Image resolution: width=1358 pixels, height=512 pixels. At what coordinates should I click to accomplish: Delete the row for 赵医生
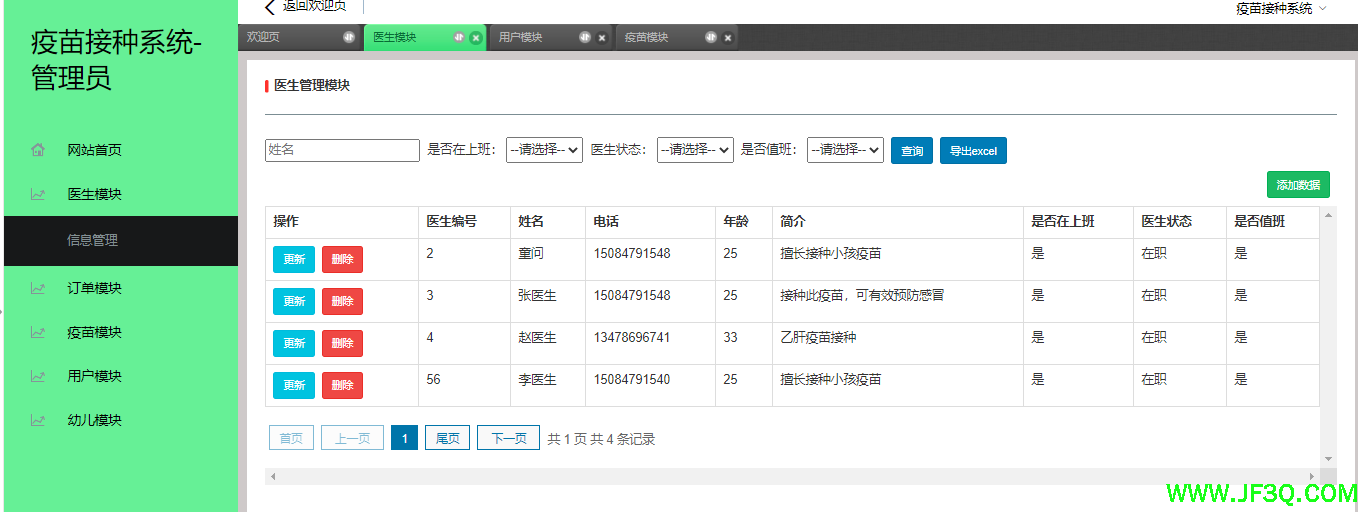[342, 343]
